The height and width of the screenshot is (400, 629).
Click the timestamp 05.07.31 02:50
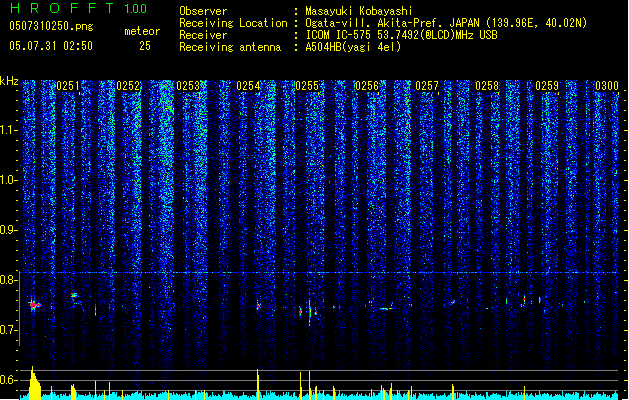pyautogui.click(x=51, y=46)
